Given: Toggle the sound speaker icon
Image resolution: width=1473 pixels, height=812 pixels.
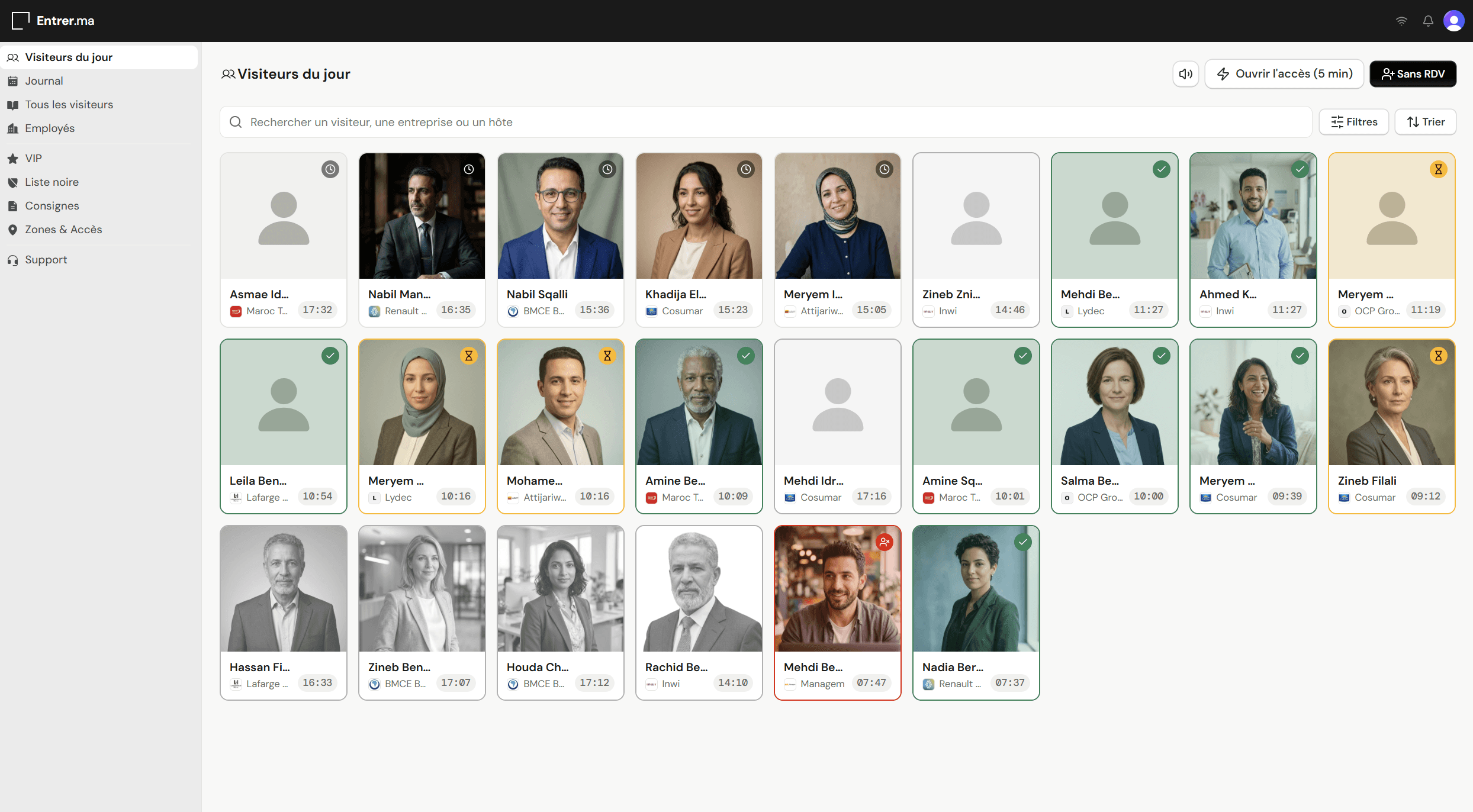Looking at the screenshot, I should (x=1185, y=74).
